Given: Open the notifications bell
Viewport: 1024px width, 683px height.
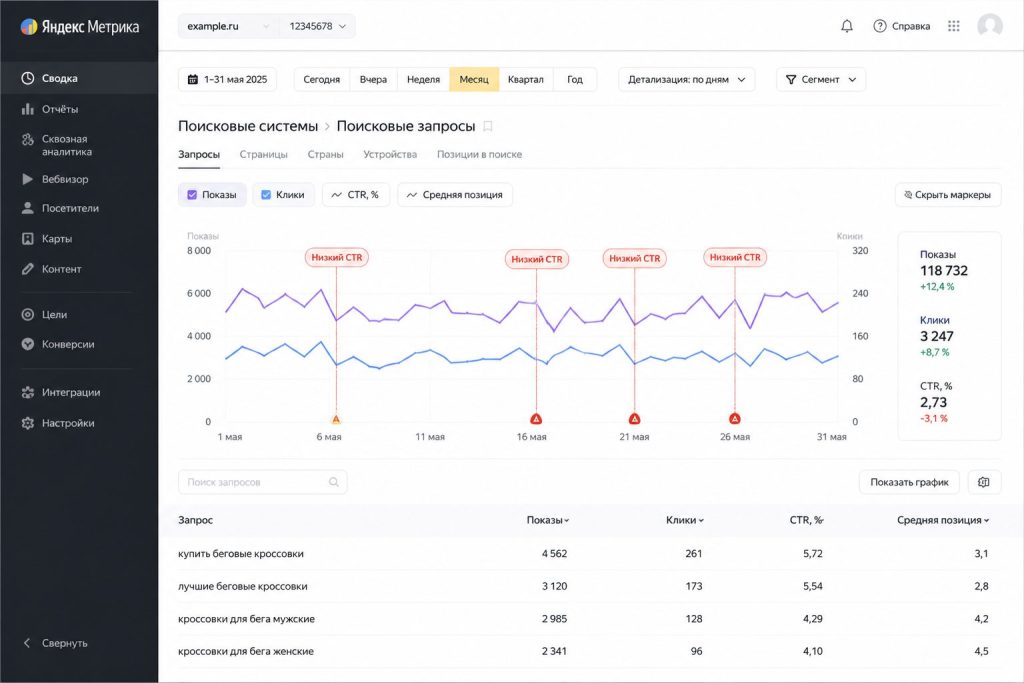Looking at the screenshot, I should (846, 26).
